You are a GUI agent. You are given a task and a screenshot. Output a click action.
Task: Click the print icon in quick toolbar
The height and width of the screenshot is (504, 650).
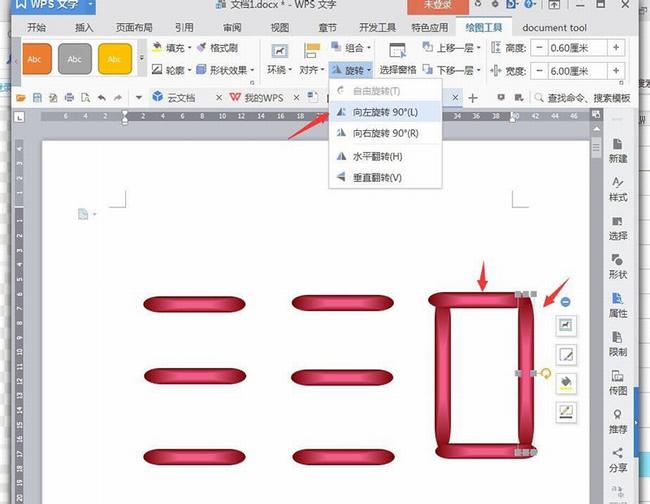click(x=69, y=98)
